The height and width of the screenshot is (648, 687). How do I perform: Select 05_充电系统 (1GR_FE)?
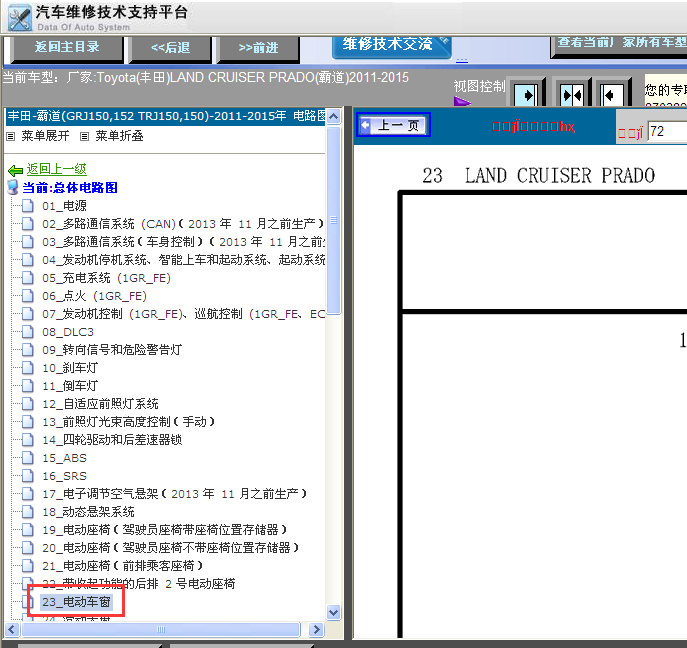coord(106,278)
